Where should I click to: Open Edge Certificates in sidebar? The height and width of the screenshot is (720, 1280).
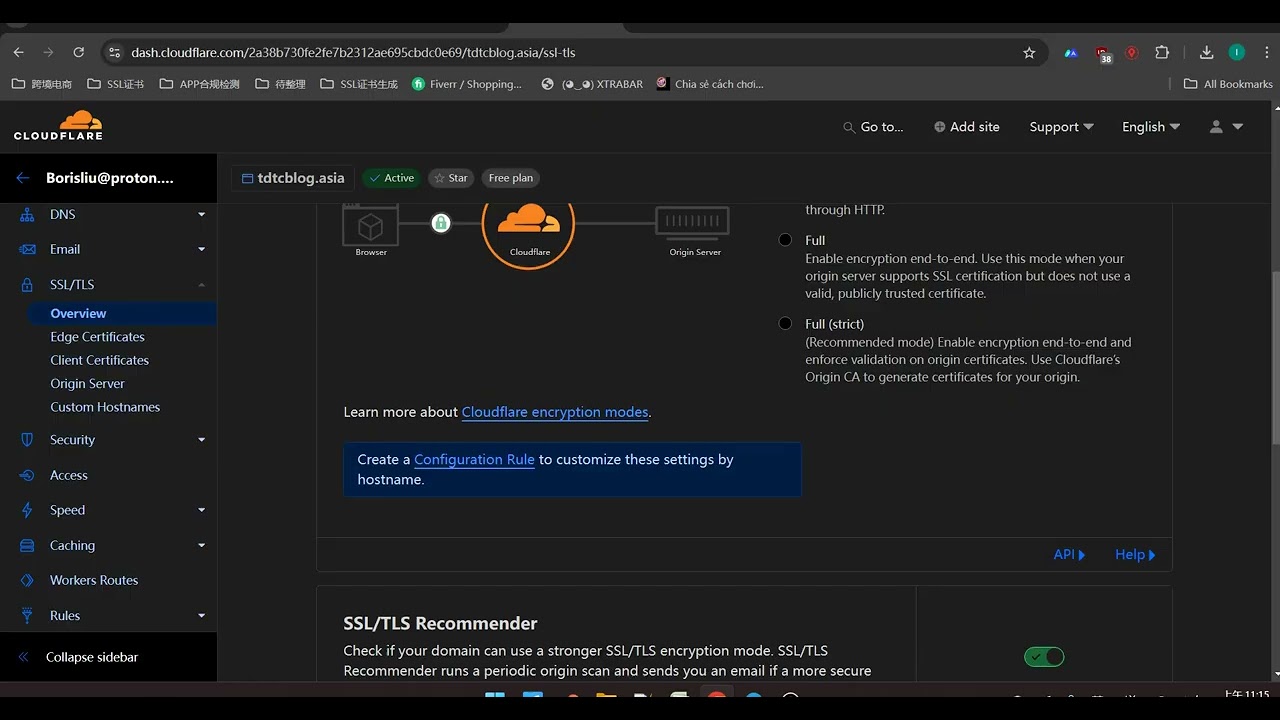[97, 337]
